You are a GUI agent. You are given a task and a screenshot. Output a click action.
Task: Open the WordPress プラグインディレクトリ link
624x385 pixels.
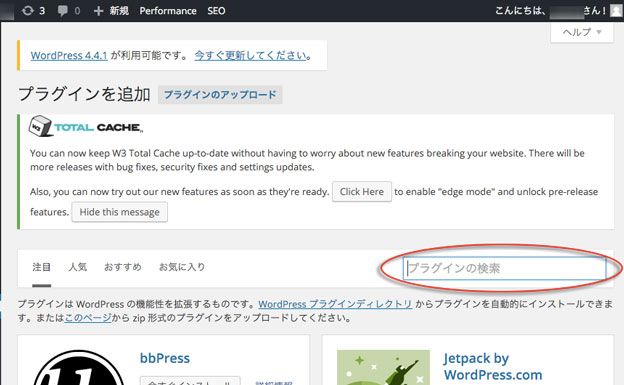335,304
